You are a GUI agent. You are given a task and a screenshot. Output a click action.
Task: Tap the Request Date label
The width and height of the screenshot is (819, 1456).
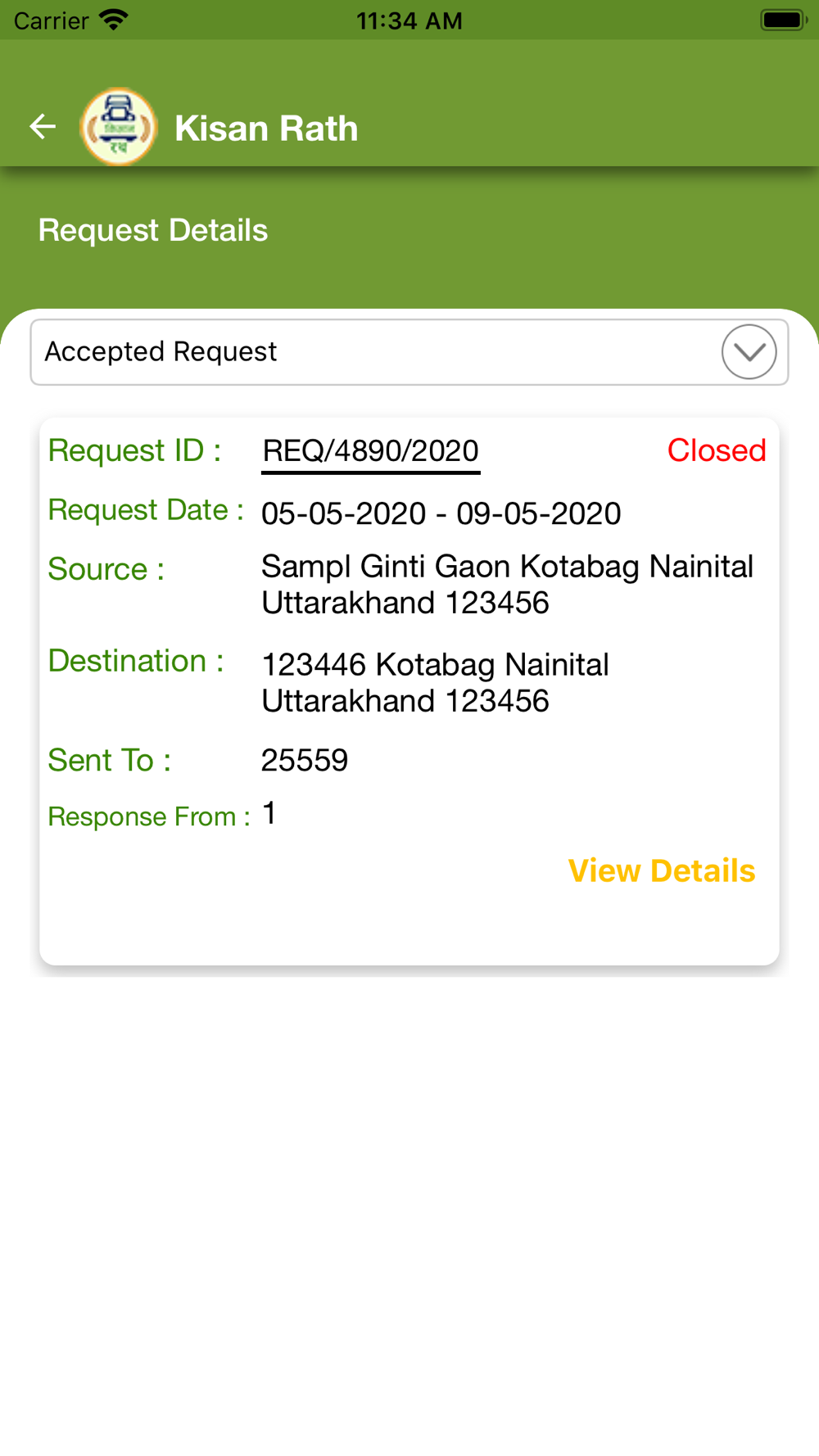[146, 510]
